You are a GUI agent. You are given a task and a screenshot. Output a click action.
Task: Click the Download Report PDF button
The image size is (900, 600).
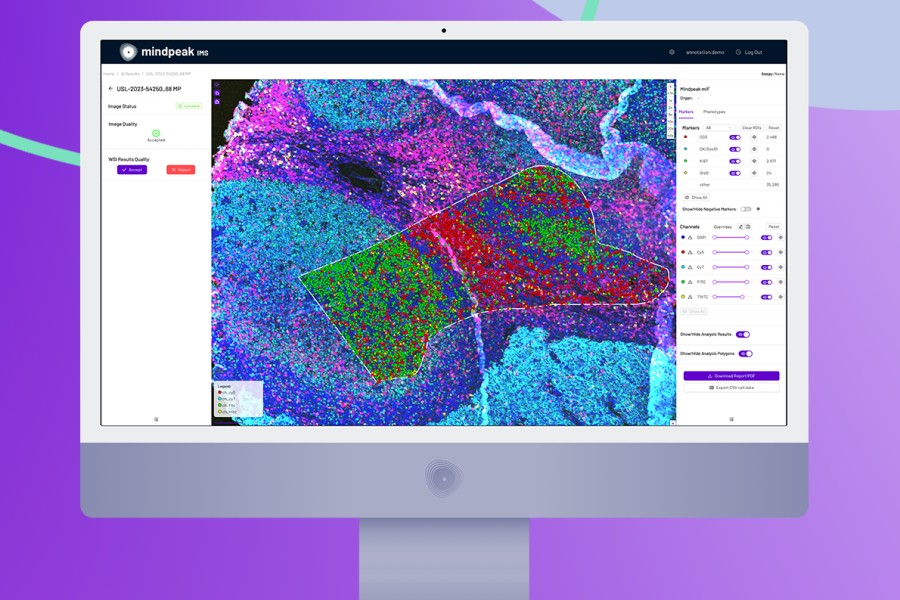click(731, 376)
